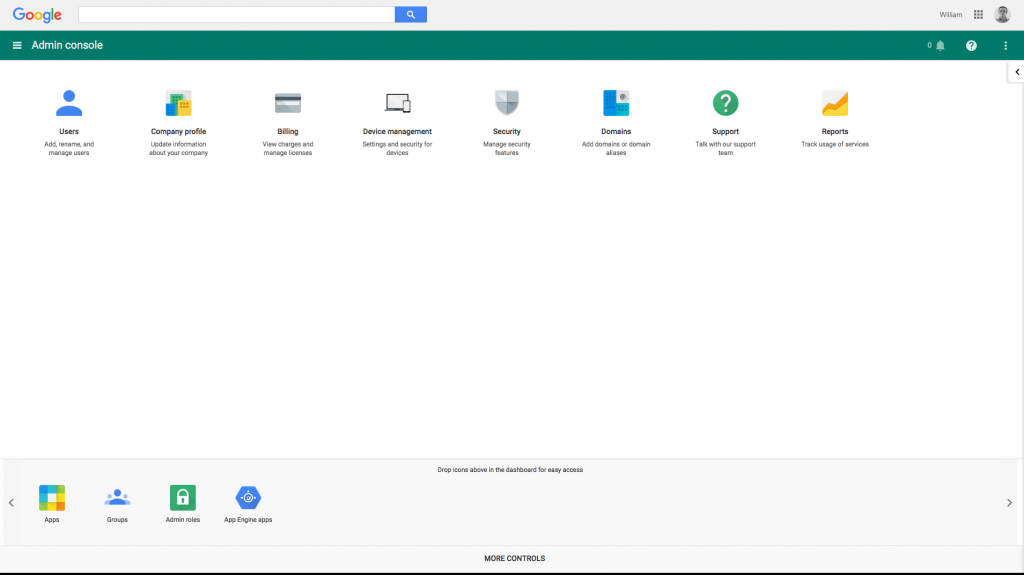
Task: Click the Domains label
Action: pos(616,131)
